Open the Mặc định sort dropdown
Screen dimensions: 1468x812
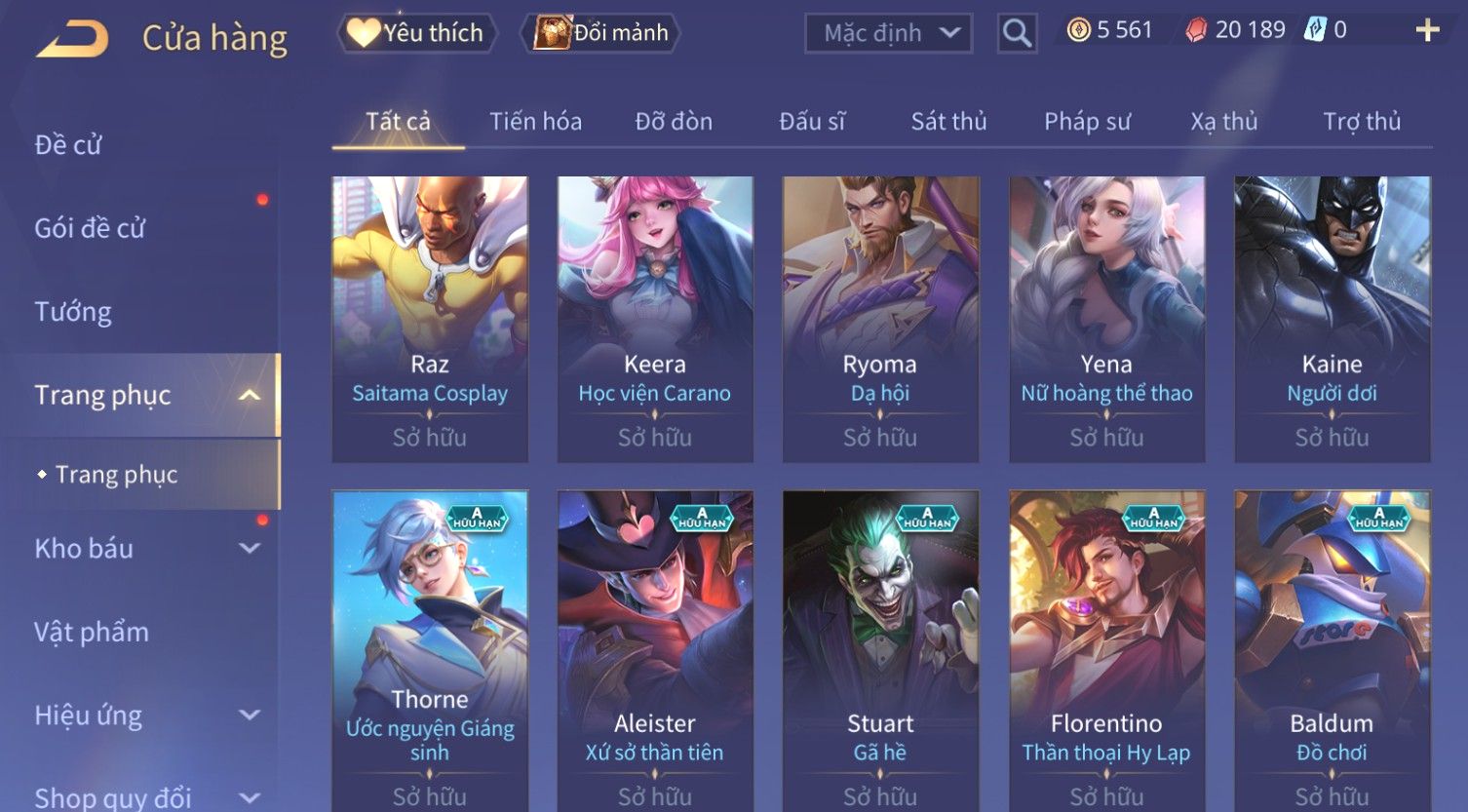(888, 33)
